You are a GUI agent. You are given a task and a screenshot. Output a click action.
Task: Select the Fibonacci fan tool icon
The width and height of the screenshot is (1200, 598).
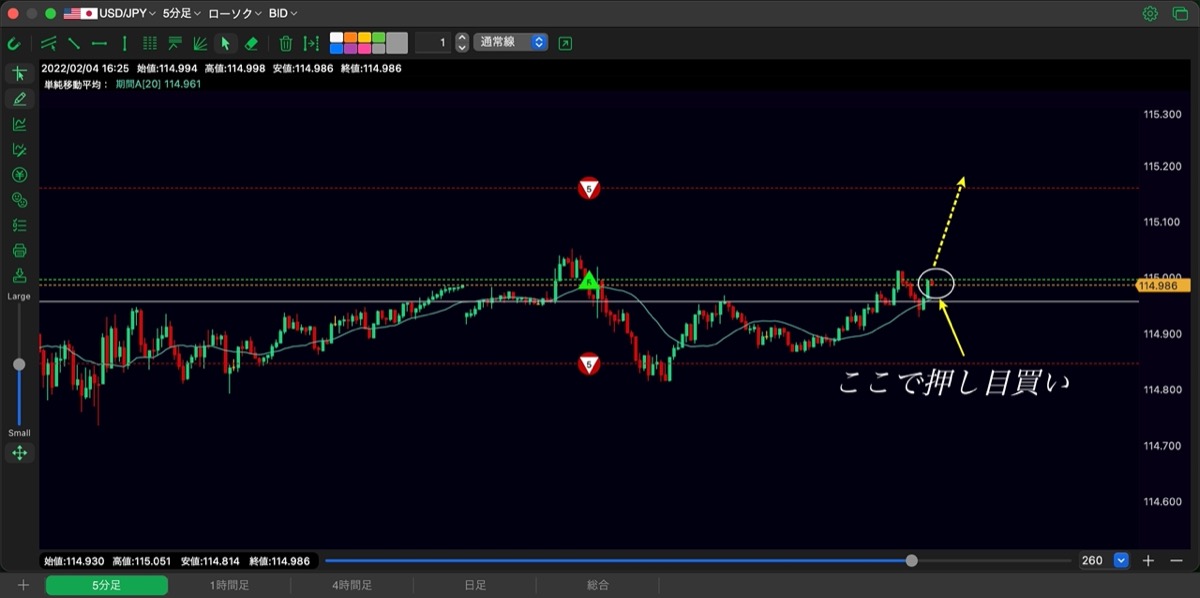click(200, 43)
